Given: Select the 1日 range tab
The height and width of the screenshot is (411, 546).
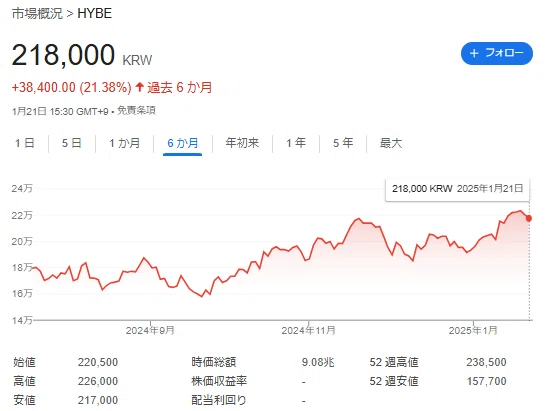Looking at the screenshot, I should 25,143.
